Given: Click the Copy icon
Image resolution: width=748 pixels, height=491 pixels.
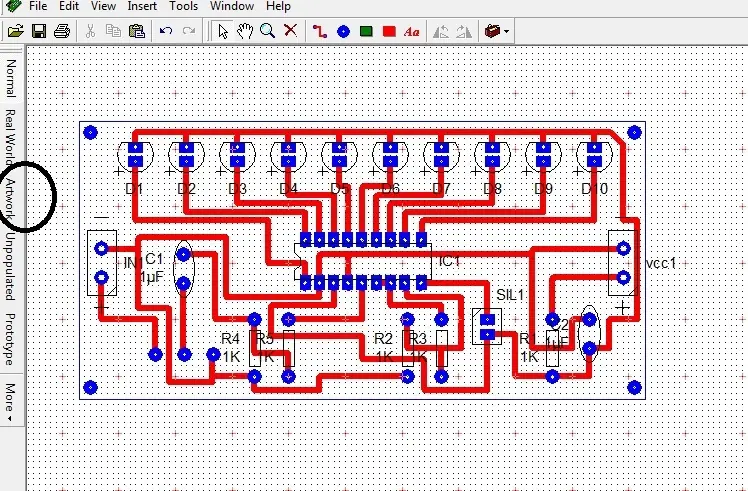Looking at the screenshot, I should point(113,31).
